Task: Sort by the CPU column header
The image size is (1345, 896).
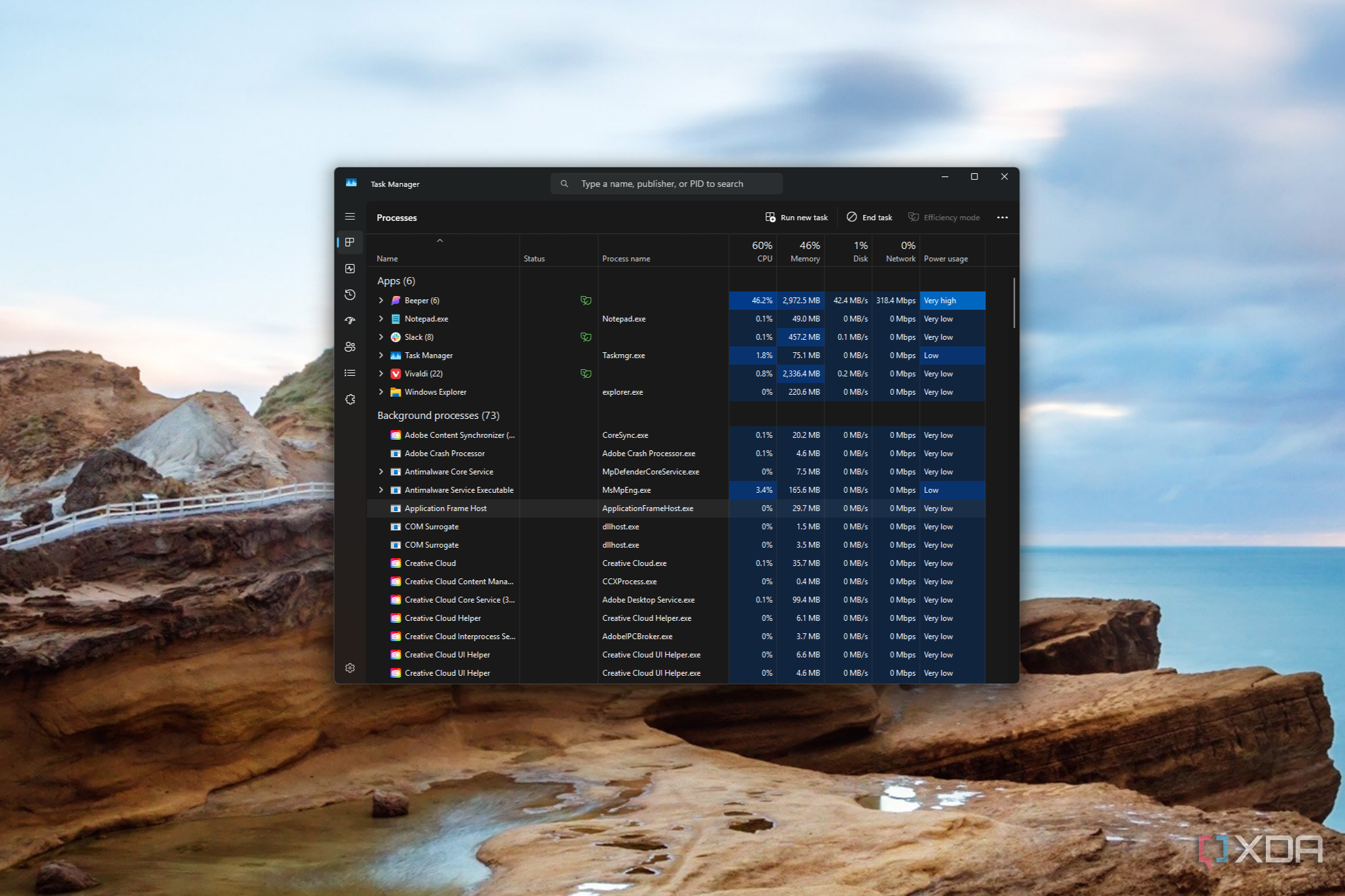Action: [x=753, y=251]
